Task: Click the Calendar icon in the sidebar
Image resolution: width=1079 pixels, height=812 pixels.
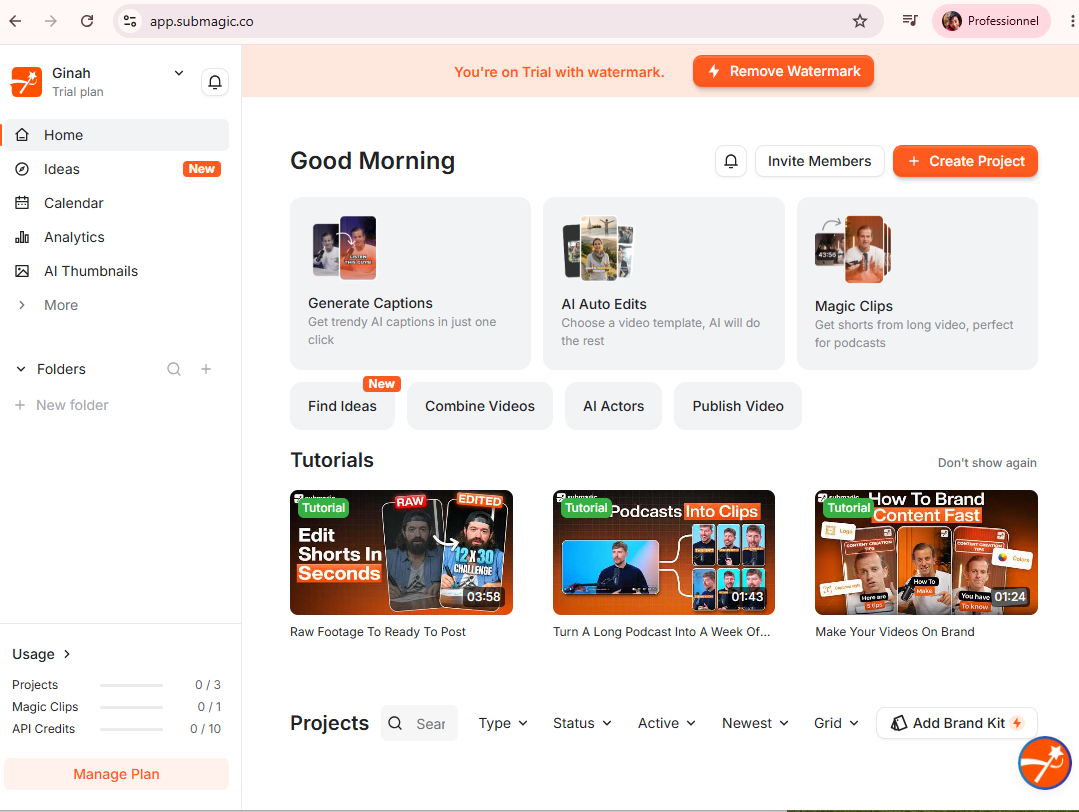Action: (x=22, y=203)
